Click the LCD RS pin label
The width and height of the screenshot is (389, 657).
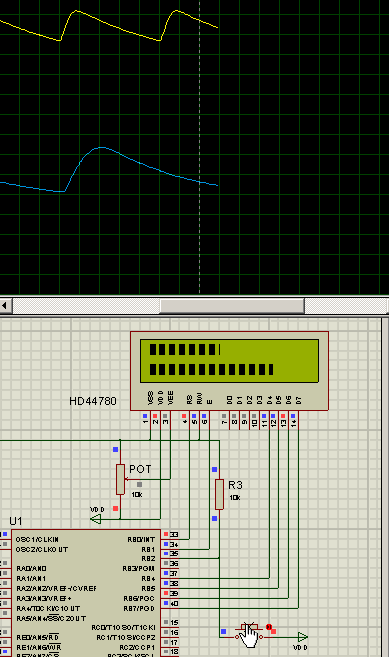click(189, 399)
